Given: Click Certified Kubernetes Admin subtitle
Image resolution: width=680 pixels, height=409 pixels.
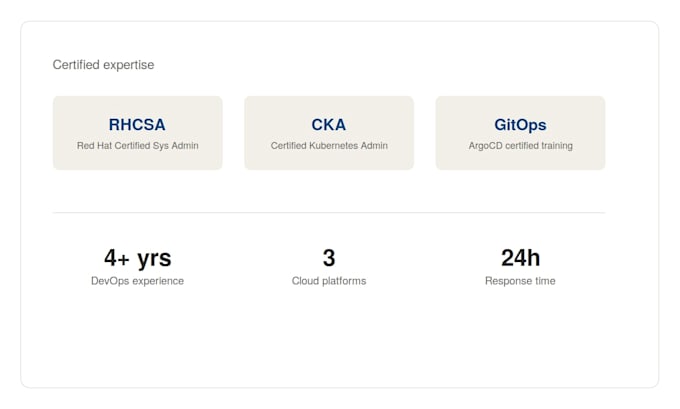Looking at the screenshot, I should coord(329,146).
